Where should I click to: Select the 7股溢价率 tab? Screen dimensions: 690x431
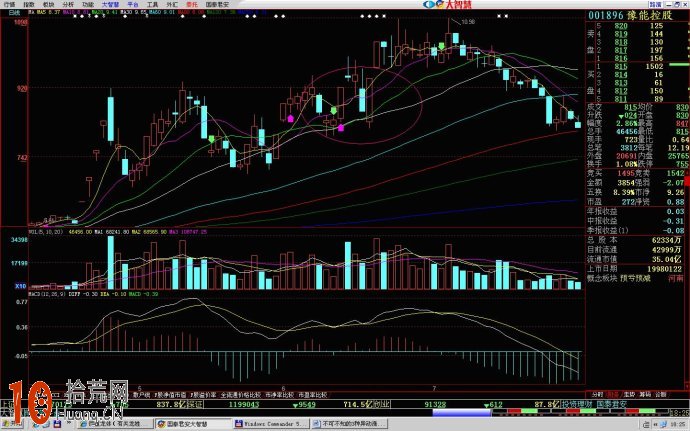[203, 395]
